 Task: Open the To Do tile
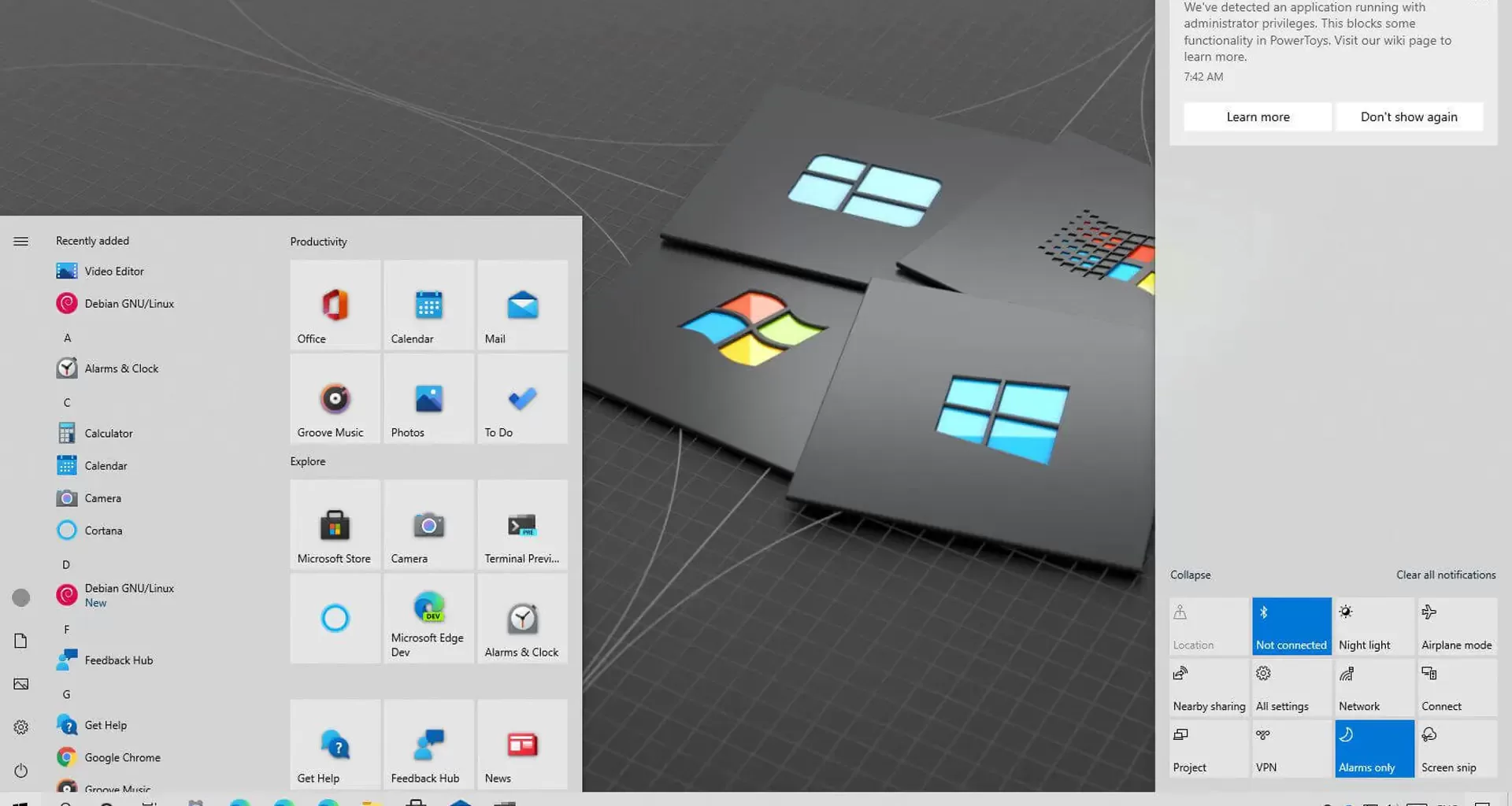pos(522,398)
